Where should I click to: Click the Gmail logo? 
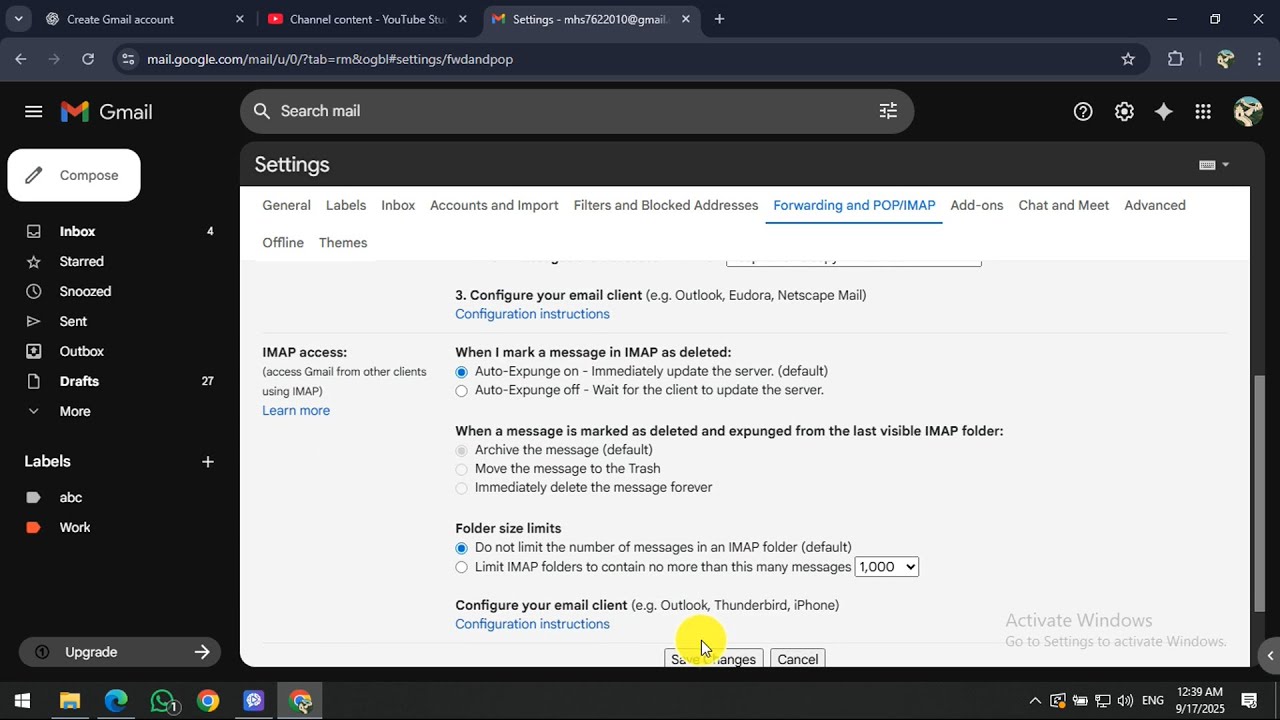106,112
